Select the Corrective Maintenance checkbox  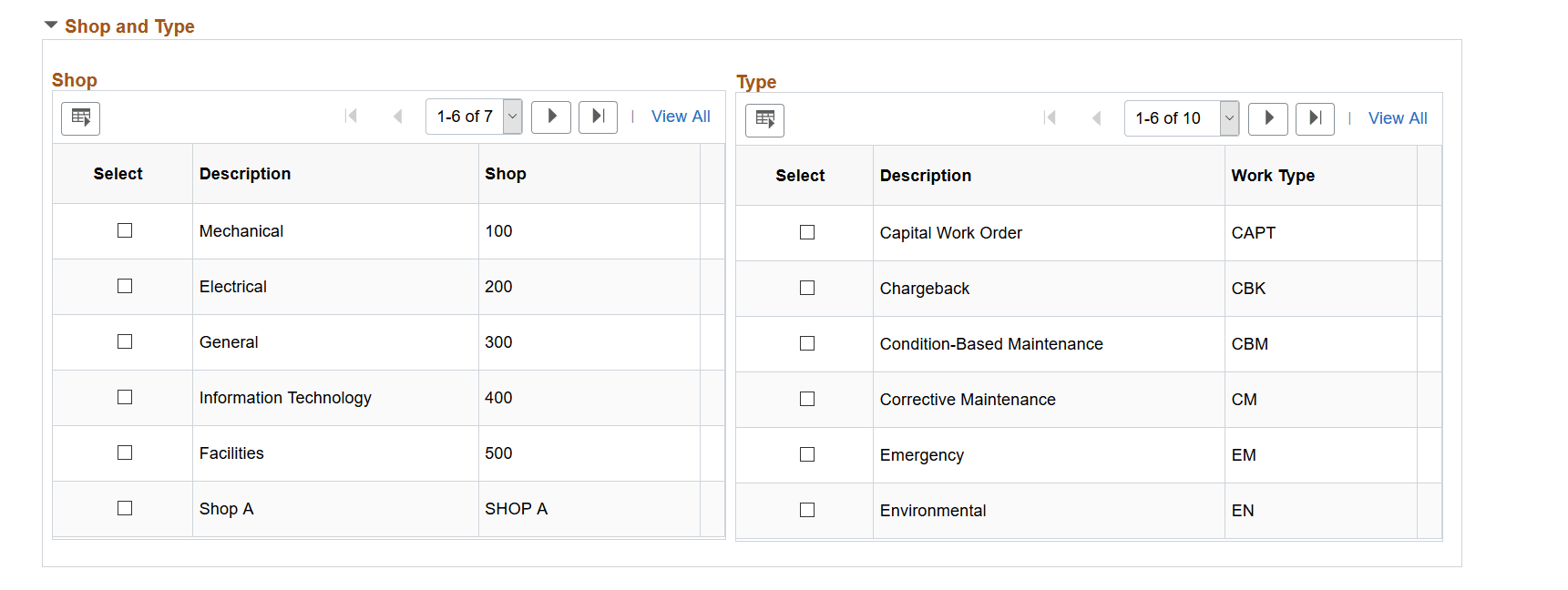coord(807,399)
